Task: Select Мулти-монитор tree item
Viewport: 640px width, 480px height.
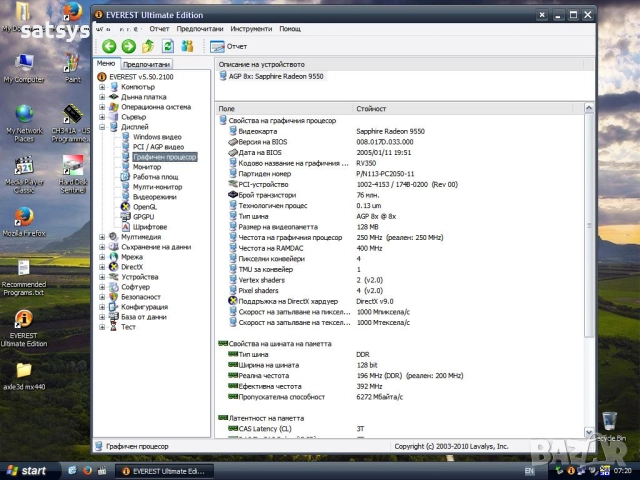Action: coord(158,187)
